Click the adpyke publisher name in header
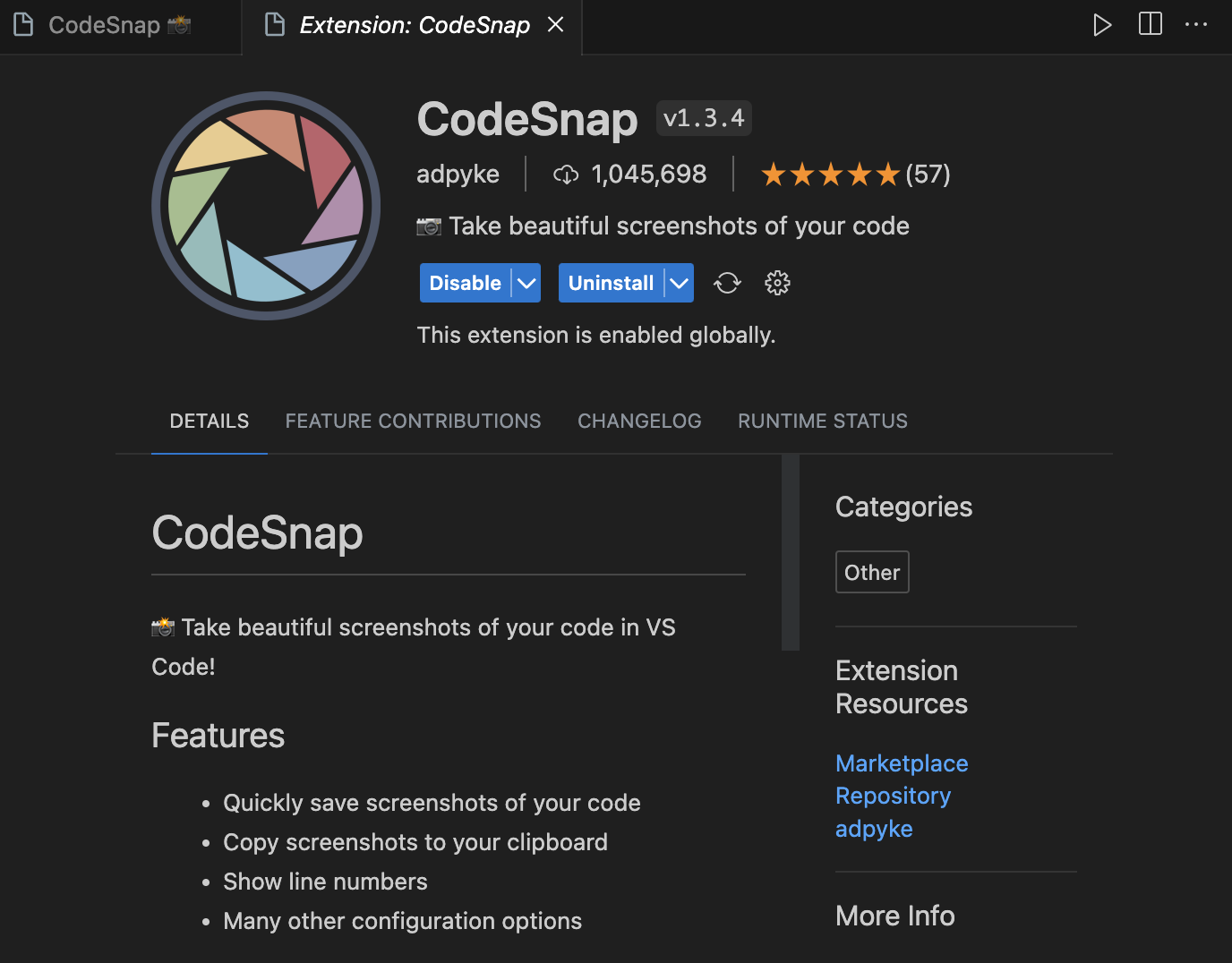Viewport: 1232px width, 963px height. (x=458, y=174)
